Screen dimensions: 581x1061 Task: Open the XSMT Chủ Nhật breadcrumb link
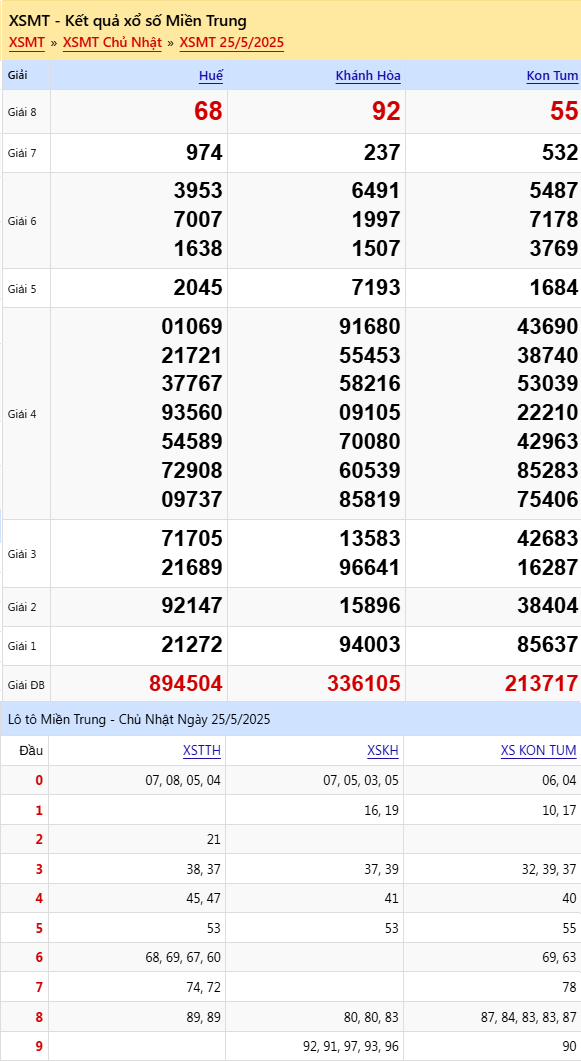pyautogui.click(x=112, y=43)
